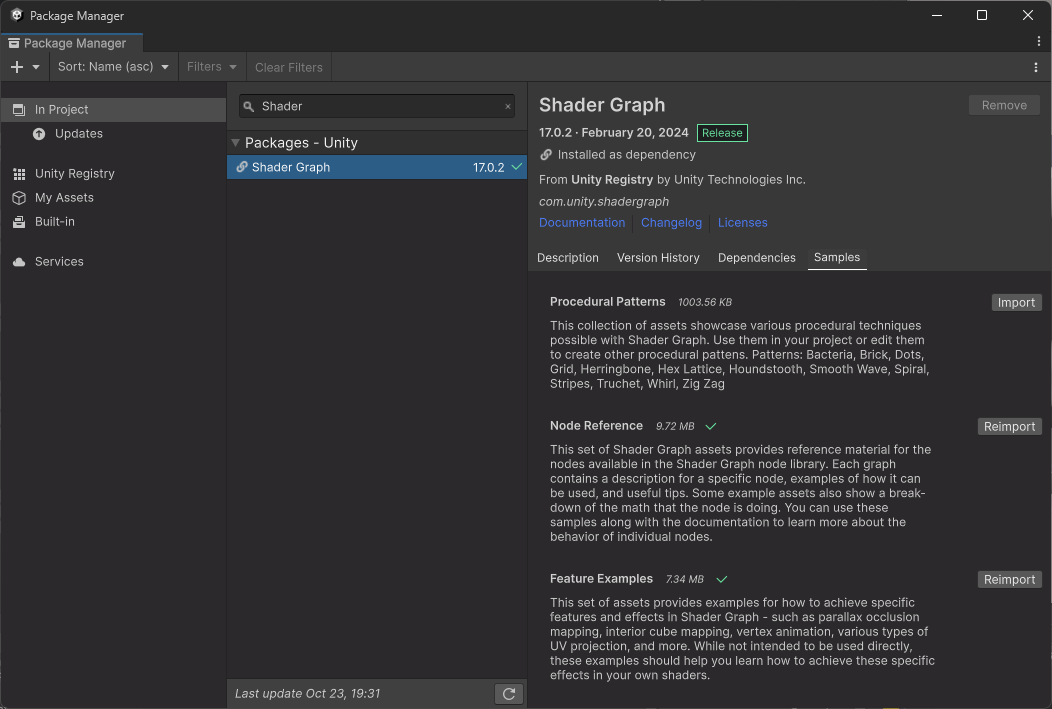The height and width of the screenshot is (709, 1052).
Task: Click Feature Examples sample title
Action: click(x=601, y=579)
